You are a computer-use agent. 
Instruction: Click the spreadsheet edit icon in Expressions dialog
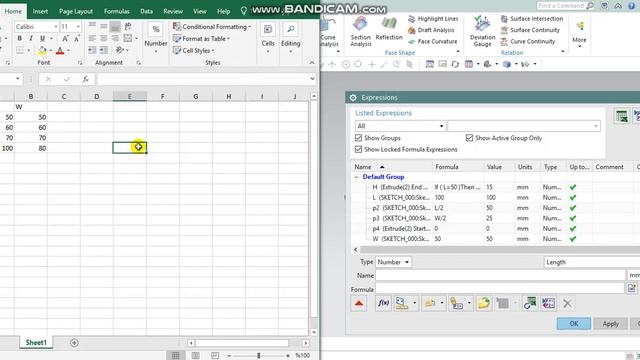click(x=622, y=116)
